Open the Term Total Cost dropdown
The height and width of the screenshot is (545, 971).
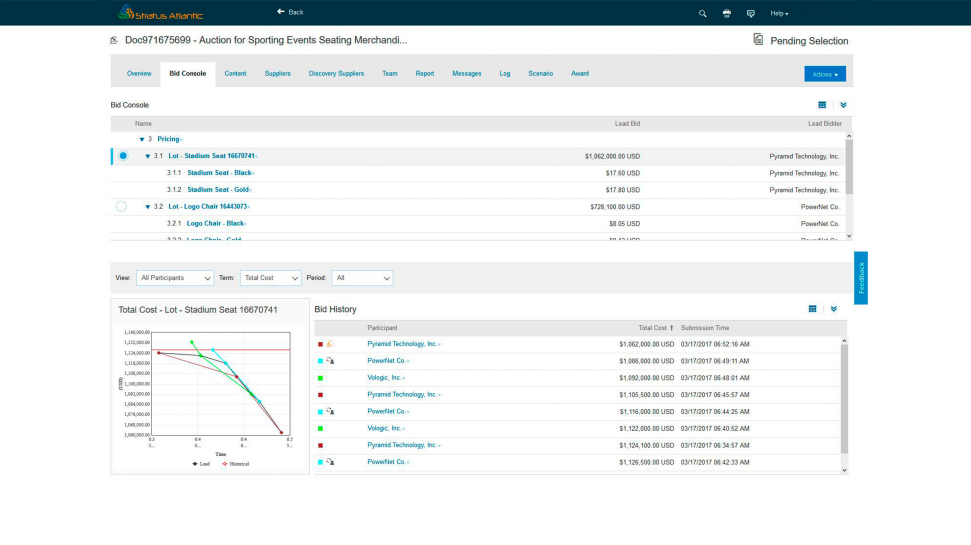271,278
